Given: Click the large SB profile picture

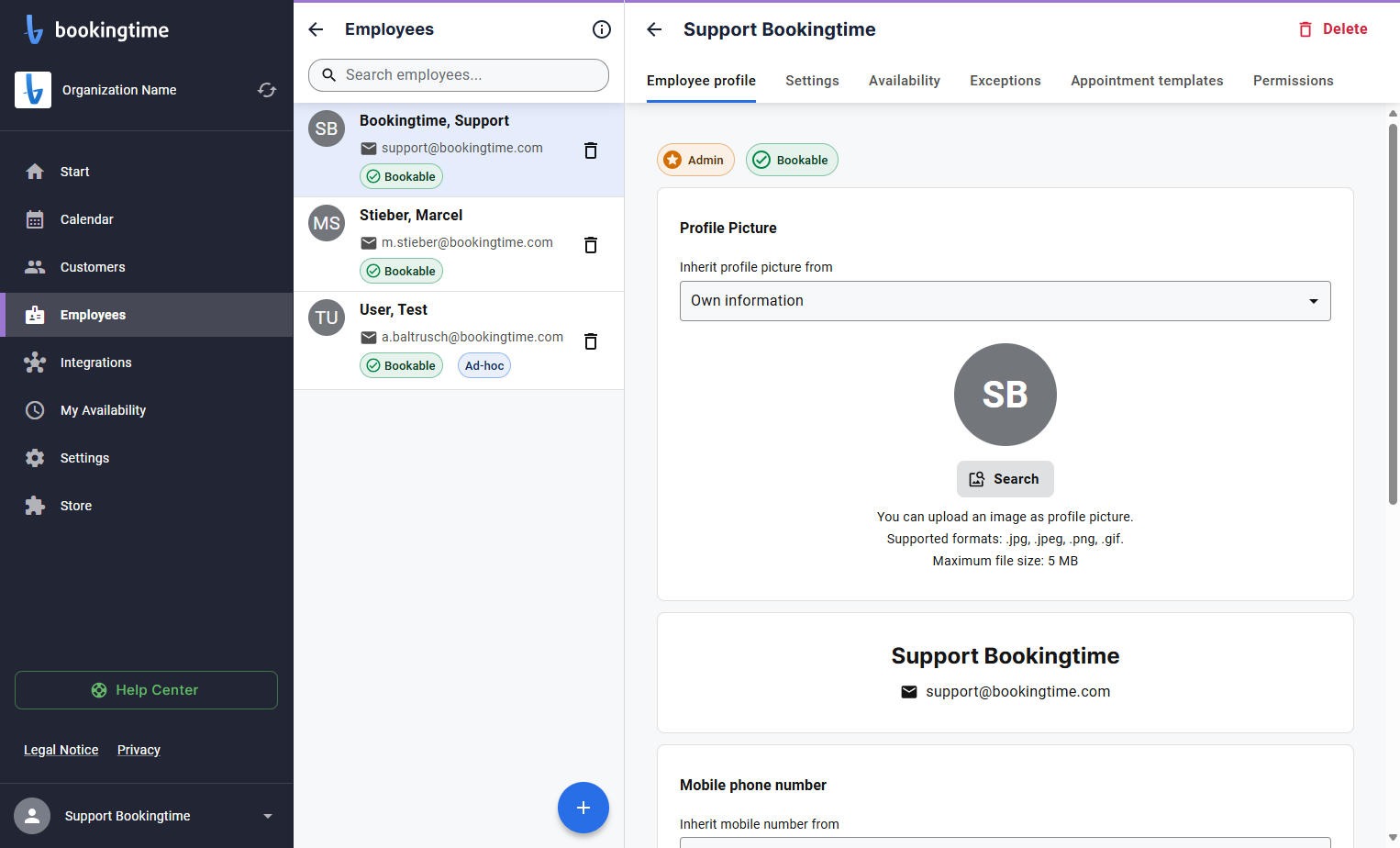Looking at the screenshot, I should click(1006, 395).
